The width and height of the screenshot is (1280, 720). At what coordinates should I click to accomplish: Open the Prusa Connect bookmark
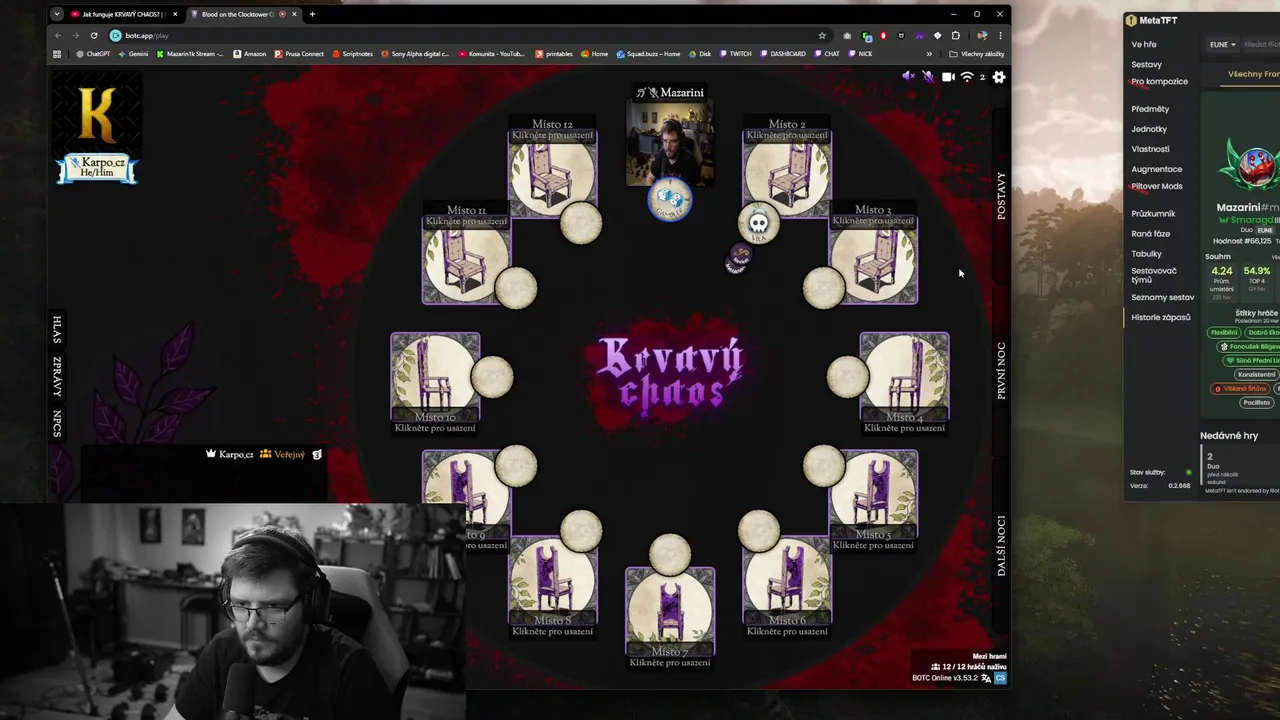pyautogui.click(x=299, y=54)
